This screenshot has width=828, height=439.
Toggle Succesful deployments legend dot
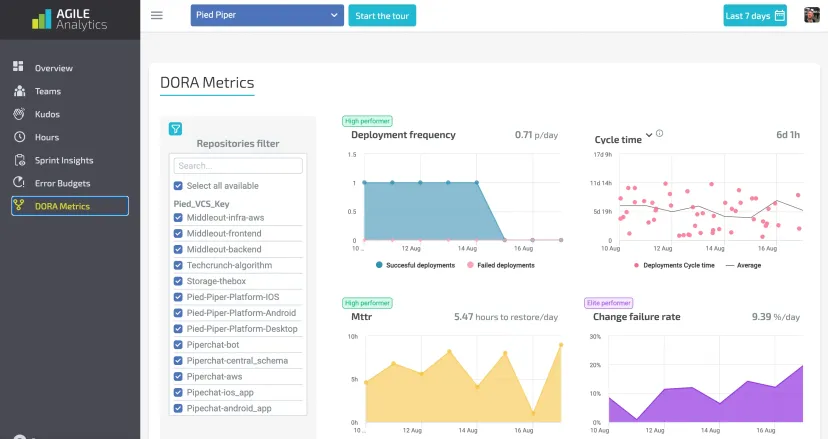(379, 265)
